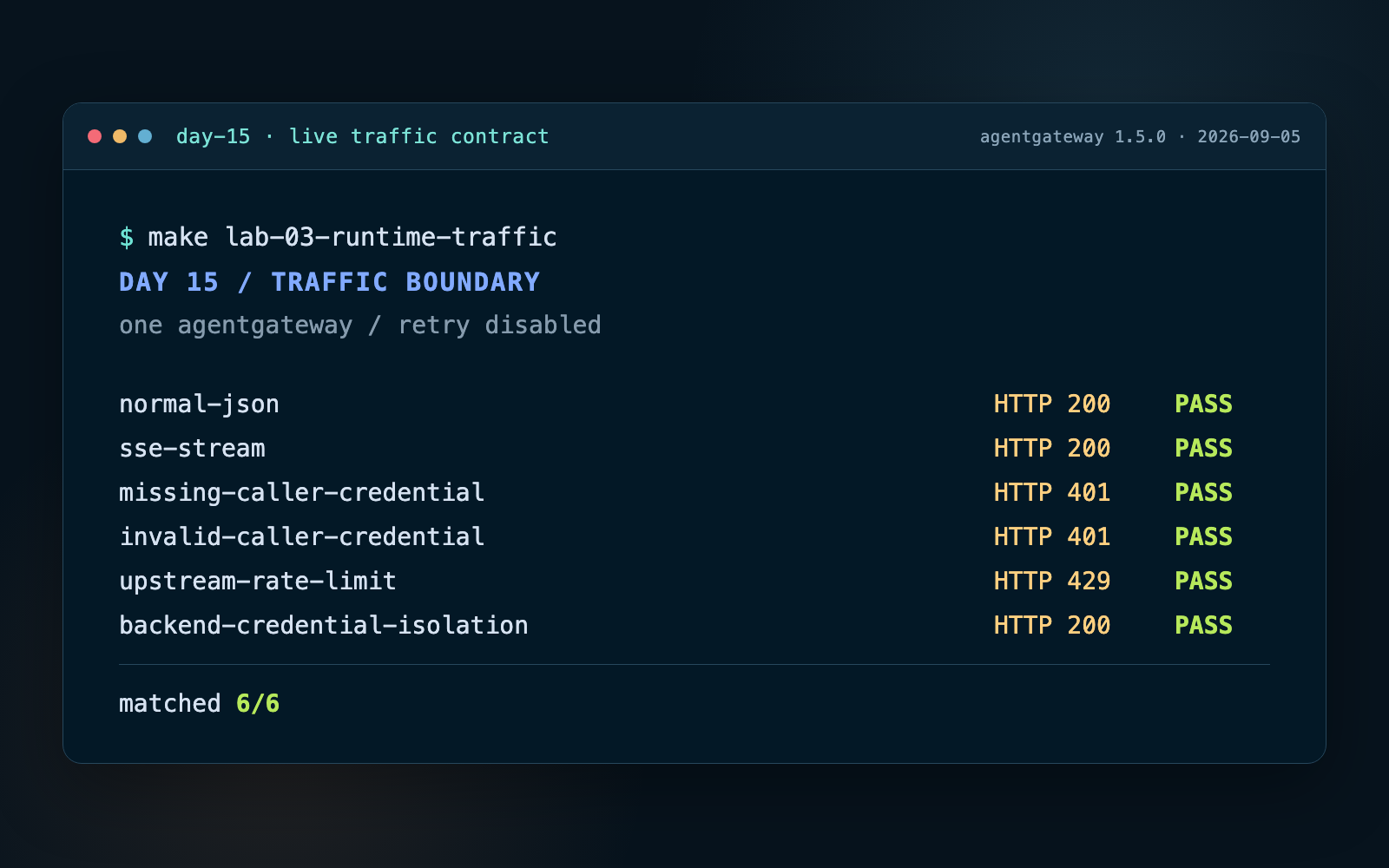Click 'PASS' in the invalid-caller-credential row
The width and height of the screenshot is (1389, 868).
coord(1204,537)
